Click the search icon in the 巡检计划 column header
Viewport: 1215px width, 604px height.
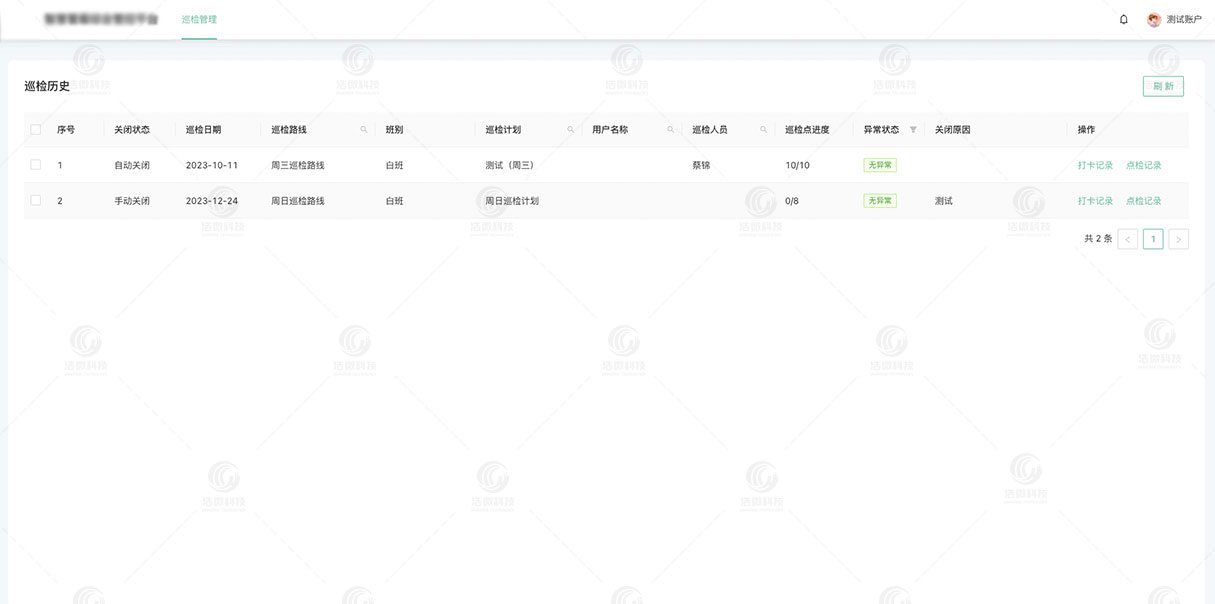click(570, 129)
